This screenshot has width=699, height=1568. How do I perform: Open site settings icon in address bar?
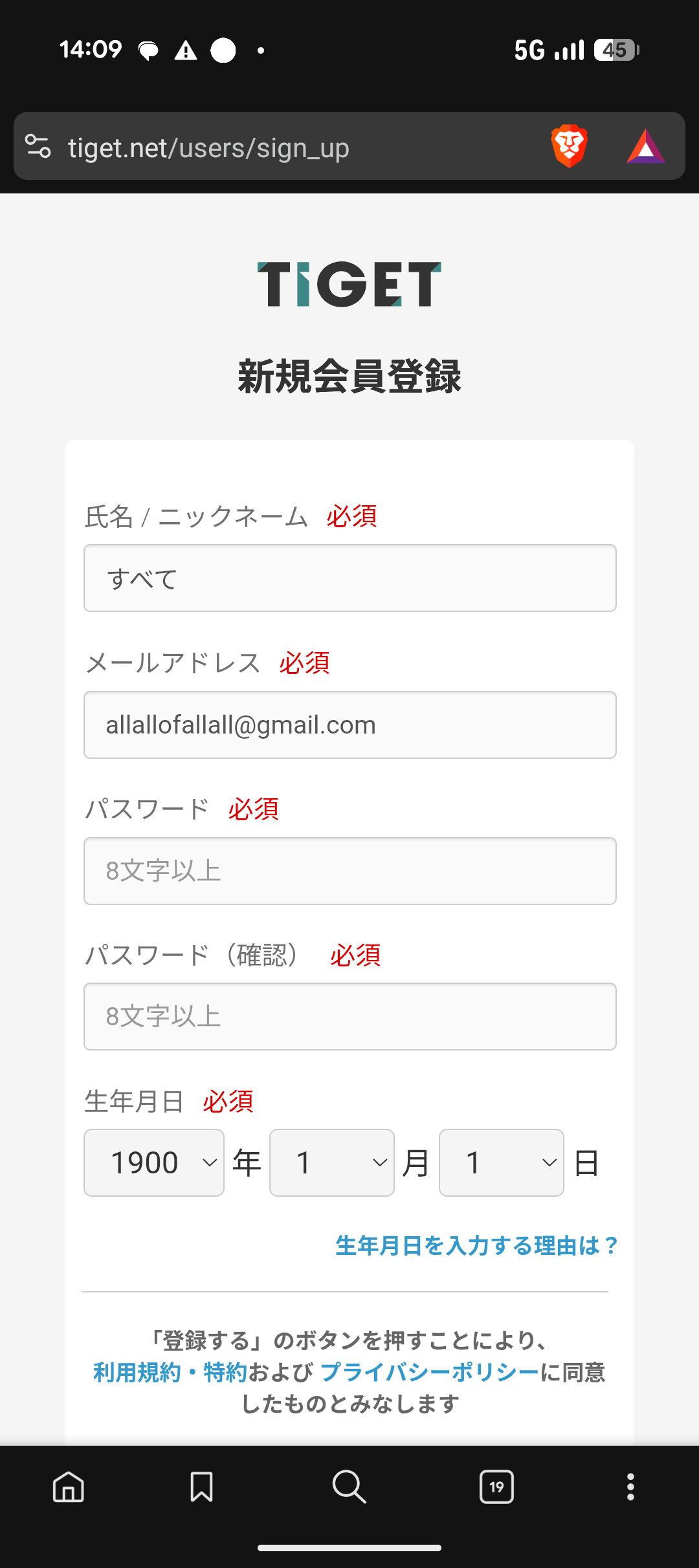(38, 146)
